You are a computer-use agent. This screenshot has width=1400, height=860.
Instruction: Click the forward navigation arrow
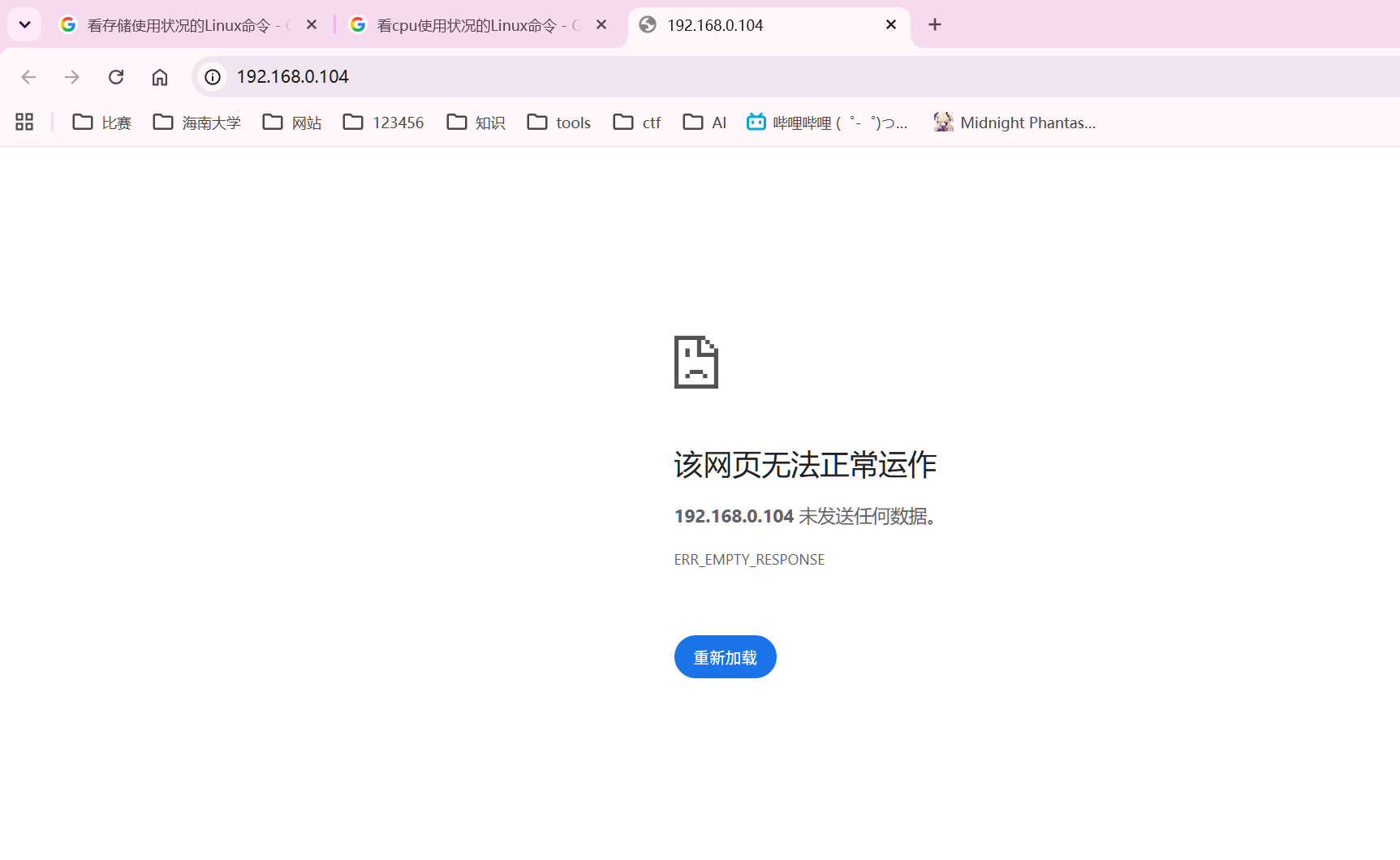pyautogui.click(x=72, y=77)
